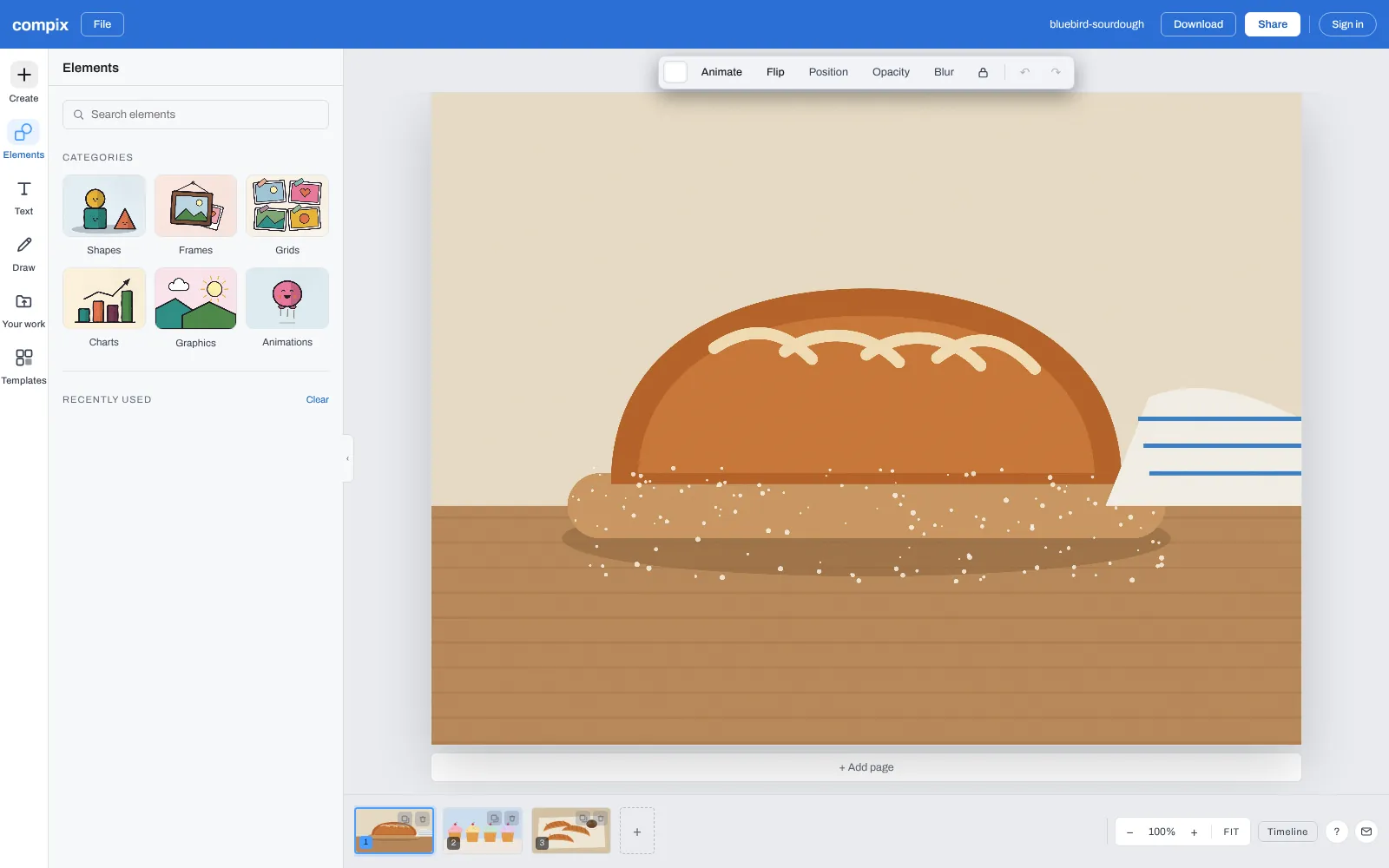Delete page 3 with its trash icon

click(601, 819)
